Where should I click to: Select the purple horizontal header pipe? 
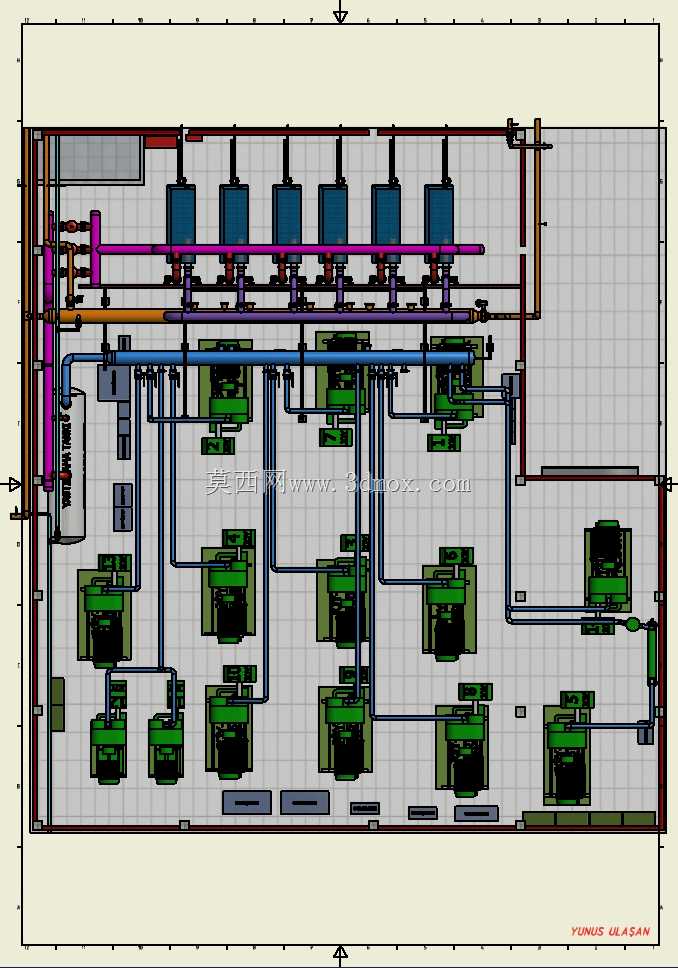[317, 316]
